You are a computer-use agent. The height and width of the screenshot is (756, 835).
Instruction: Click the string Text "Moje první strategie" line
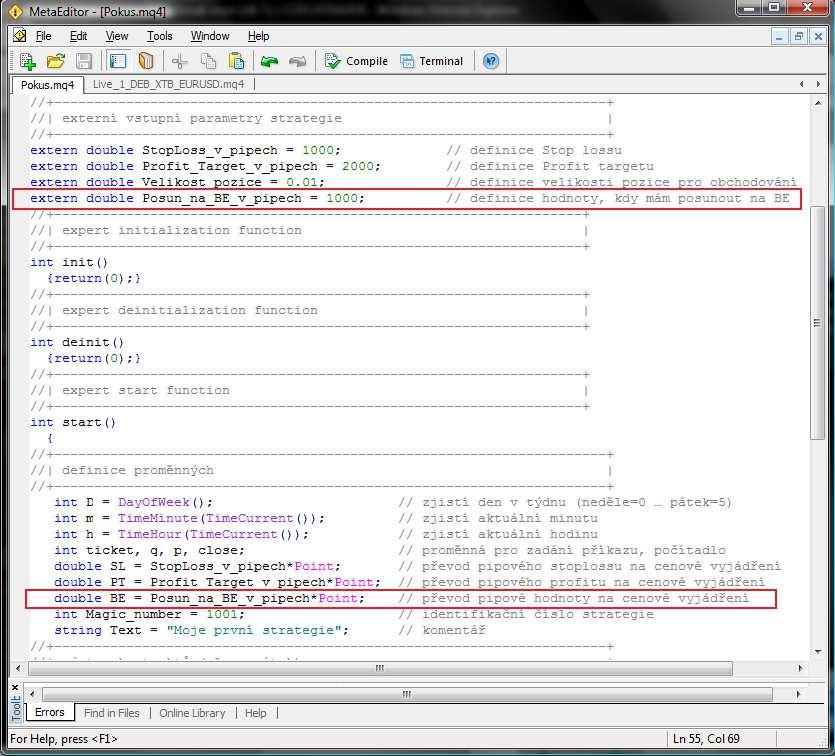pos(201,630)
